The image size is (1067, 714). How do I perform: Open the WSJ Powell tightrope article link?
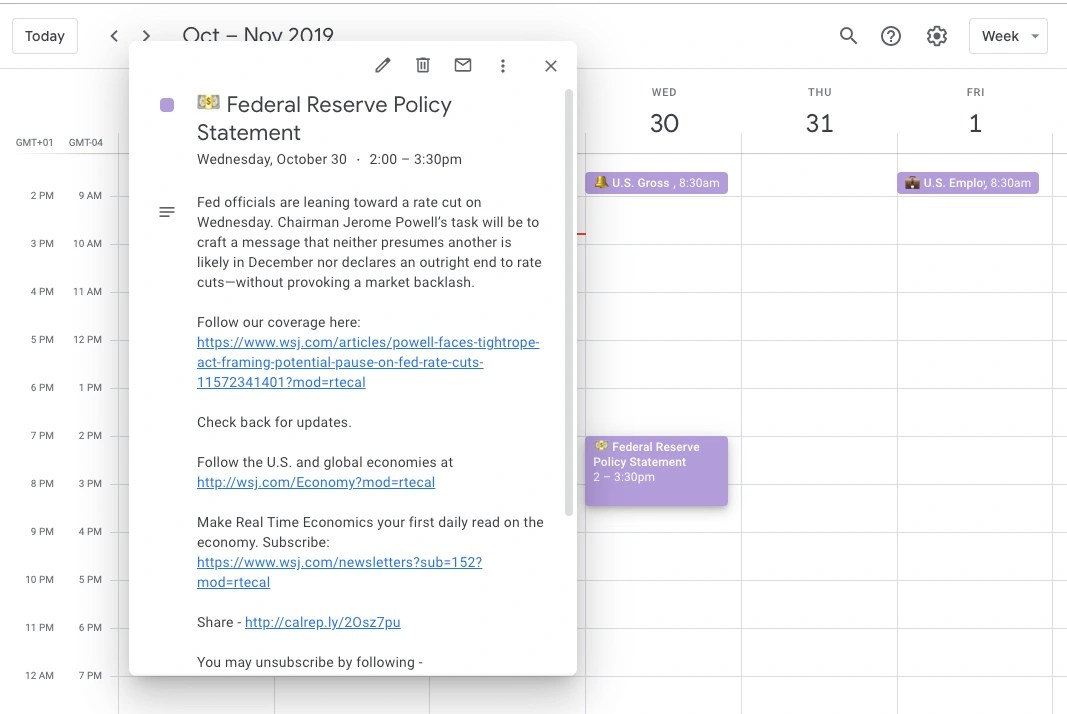pos(368,362)
